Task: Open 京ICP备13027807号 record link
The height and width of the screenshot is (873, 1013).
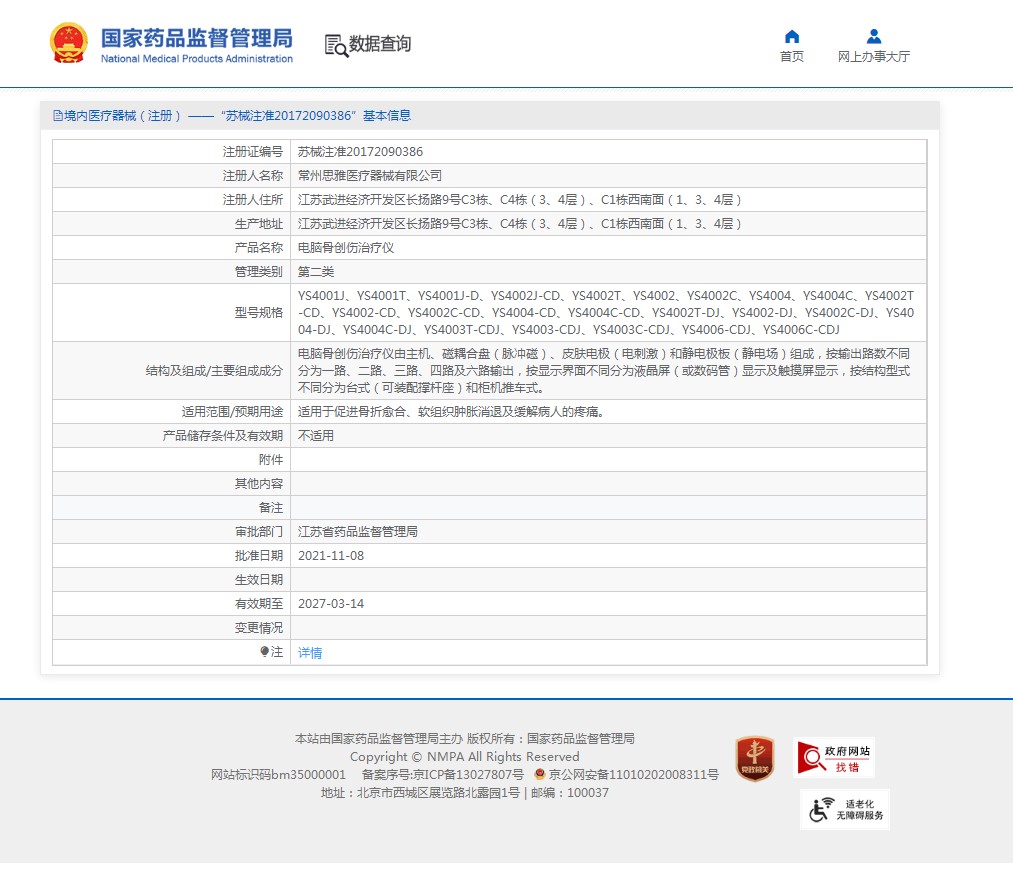Action: coord(443,774)
